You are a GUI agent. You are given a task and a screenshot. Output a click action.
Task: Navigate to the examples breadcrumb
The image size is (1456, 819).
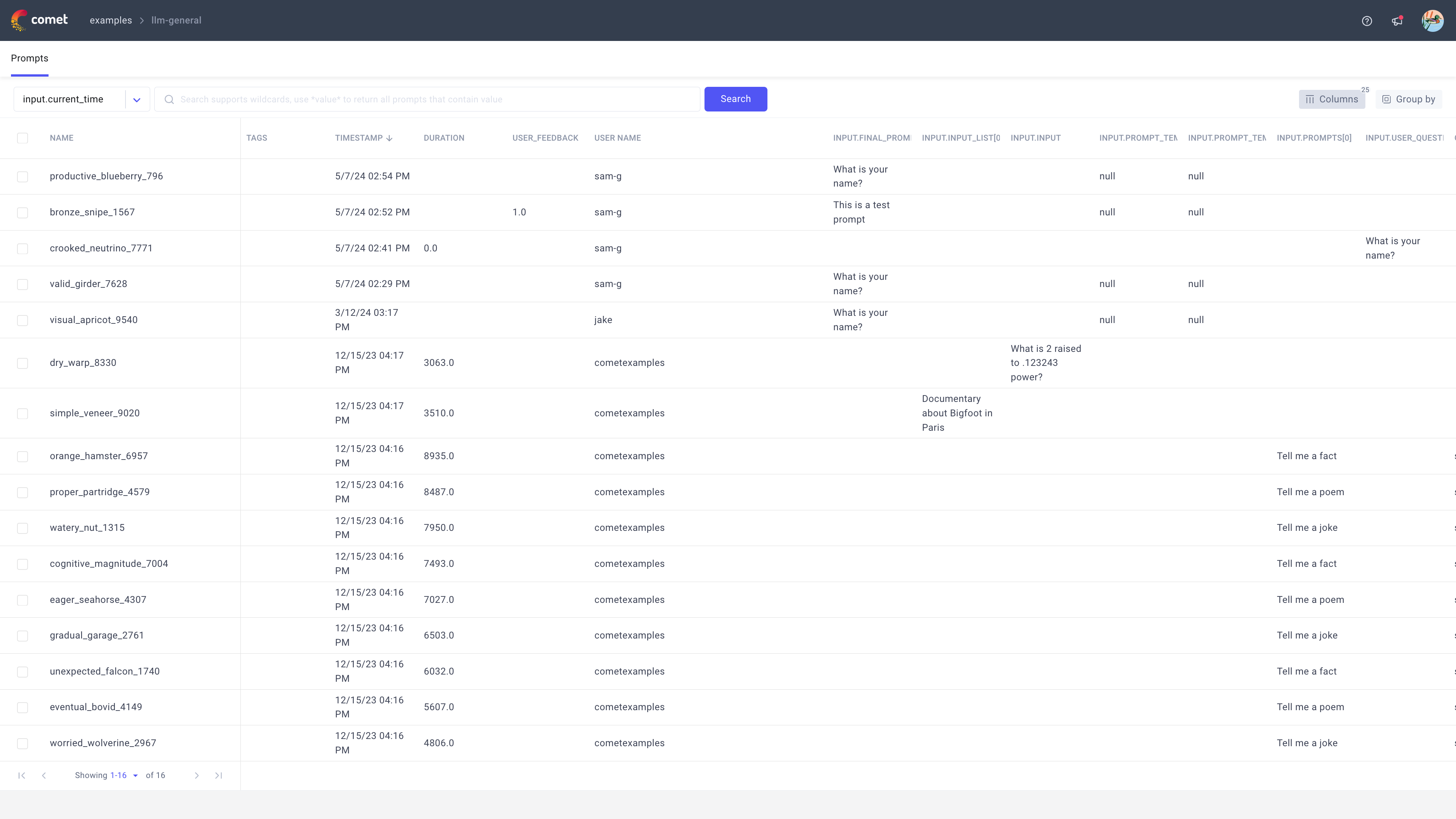coord(111,20)
